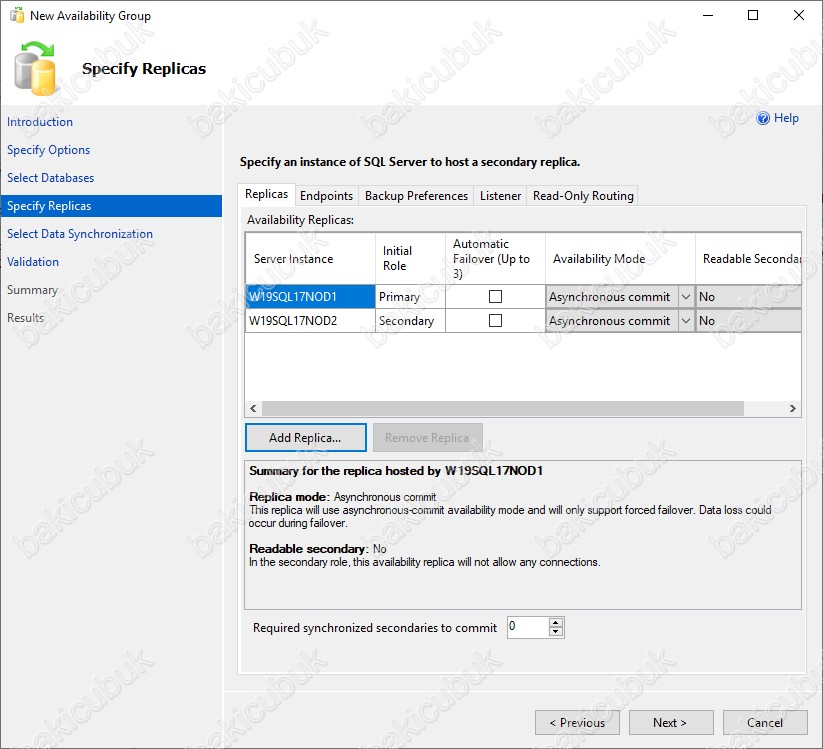823x749 pixels.
Task: Go to the Validation step
Action: pos(33,261)
